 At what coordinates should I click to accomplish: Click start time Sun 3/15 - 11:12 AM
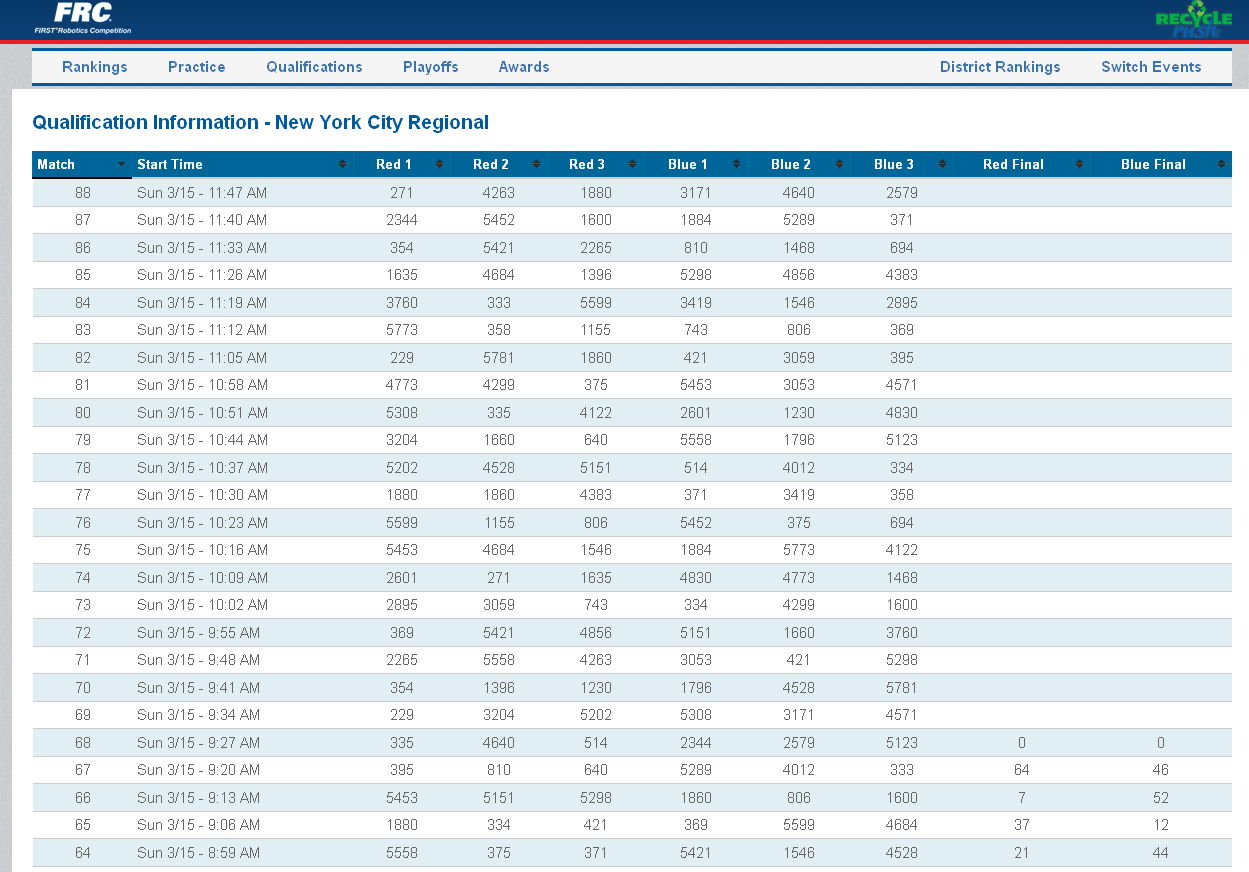pyautogui.click(x=202, y=330)
